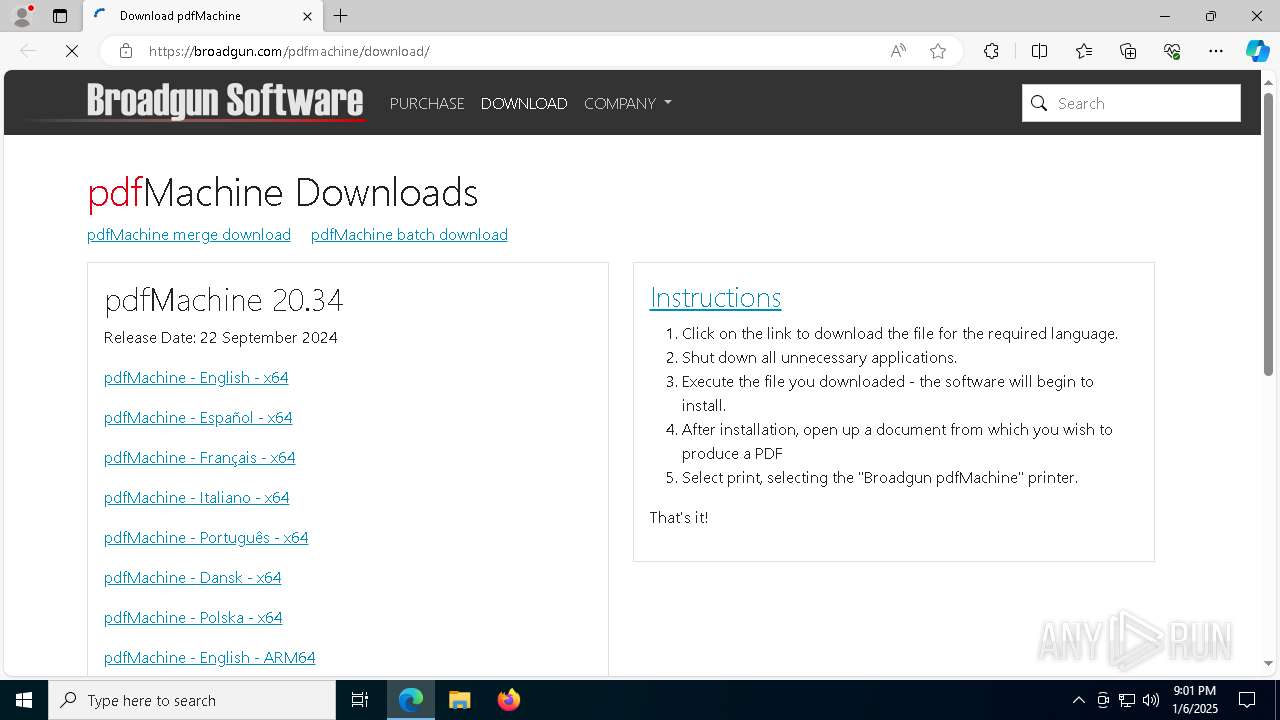Viewport: 1280px width, 720px height.
Task: Open the Favorites list
Action: tap(1084, 51)
